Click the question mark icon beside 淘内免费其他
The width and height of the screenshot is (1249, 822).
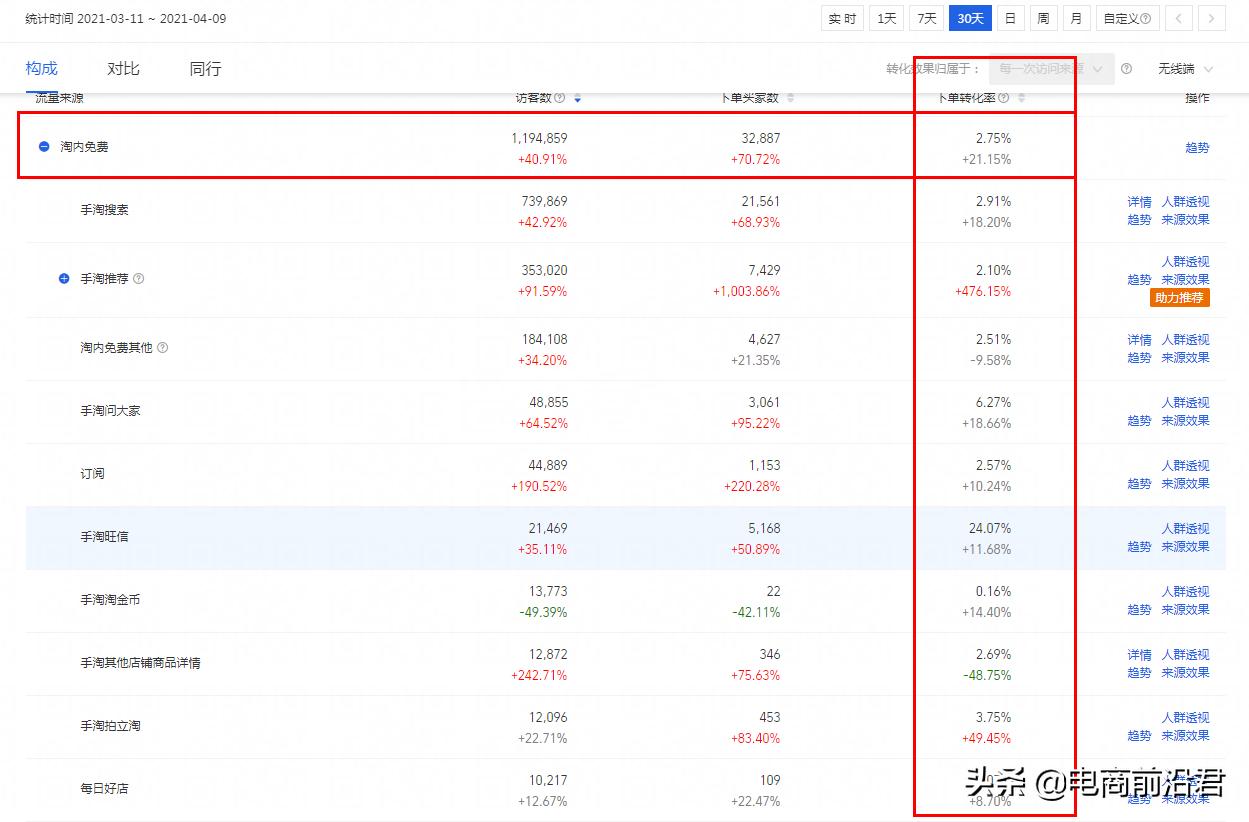(x=162, y=347)
